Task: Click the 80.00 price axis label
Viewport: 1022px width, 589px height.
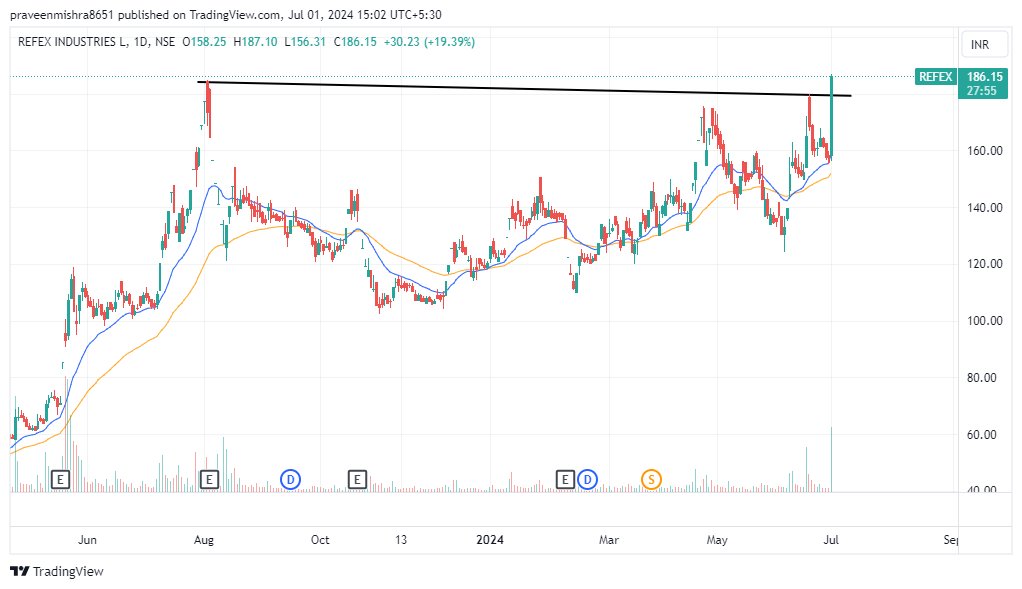Action: click(984, 378)
